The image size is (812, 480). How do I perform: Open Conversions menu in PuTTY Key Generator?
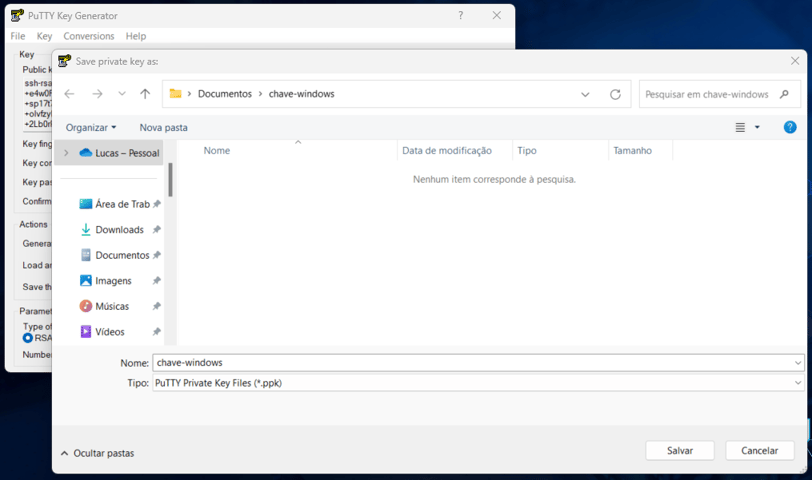pos(89,36)
